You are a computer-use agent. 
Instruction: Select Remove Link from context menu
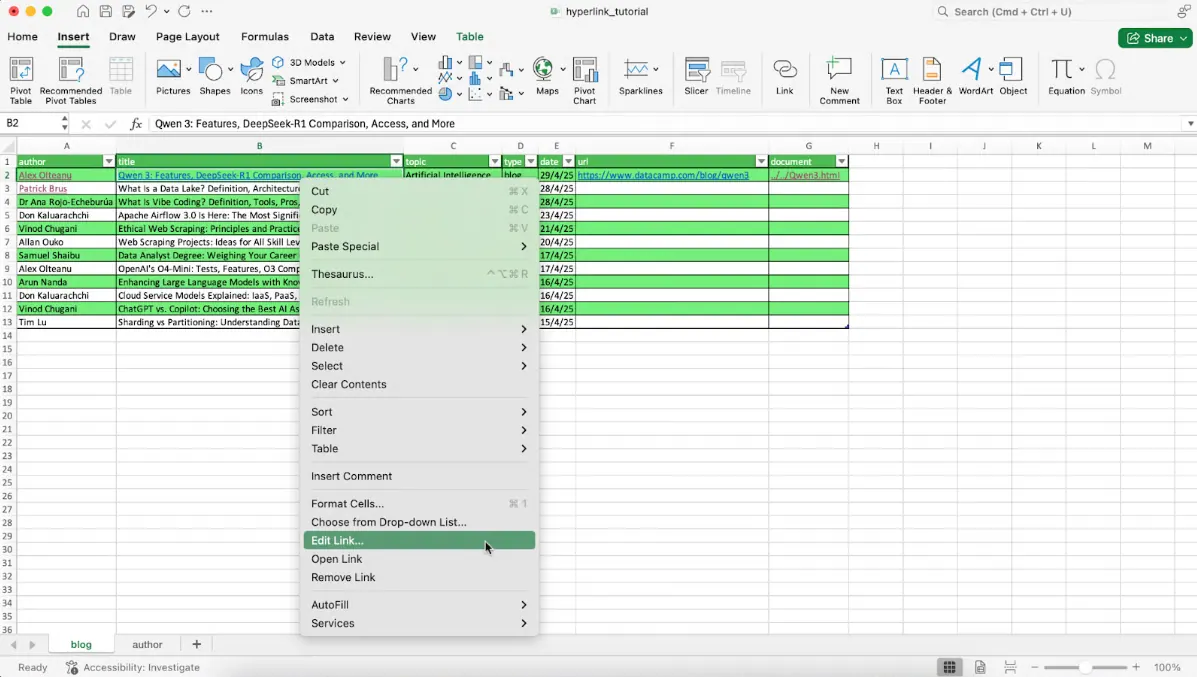343,578
